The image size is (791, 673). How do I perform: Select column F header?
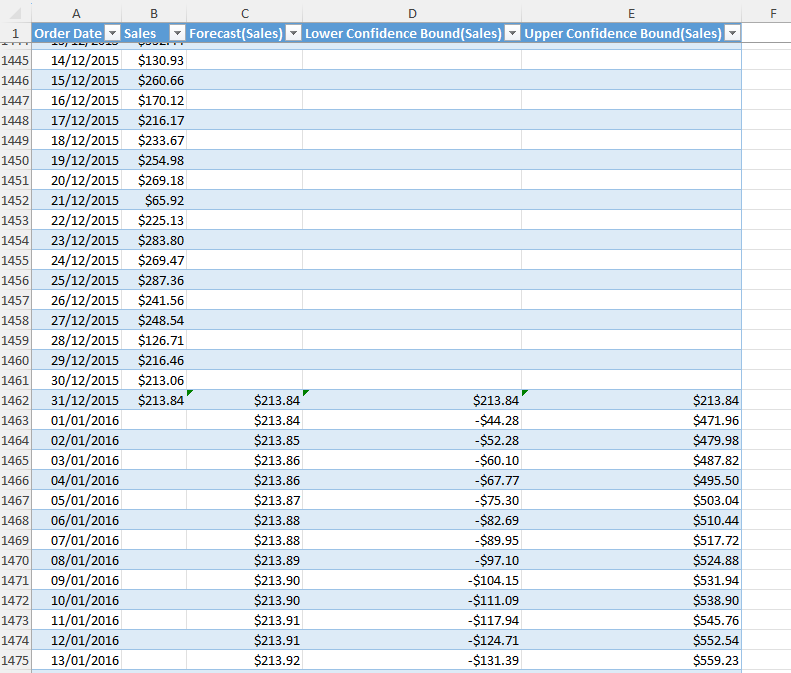773,12
